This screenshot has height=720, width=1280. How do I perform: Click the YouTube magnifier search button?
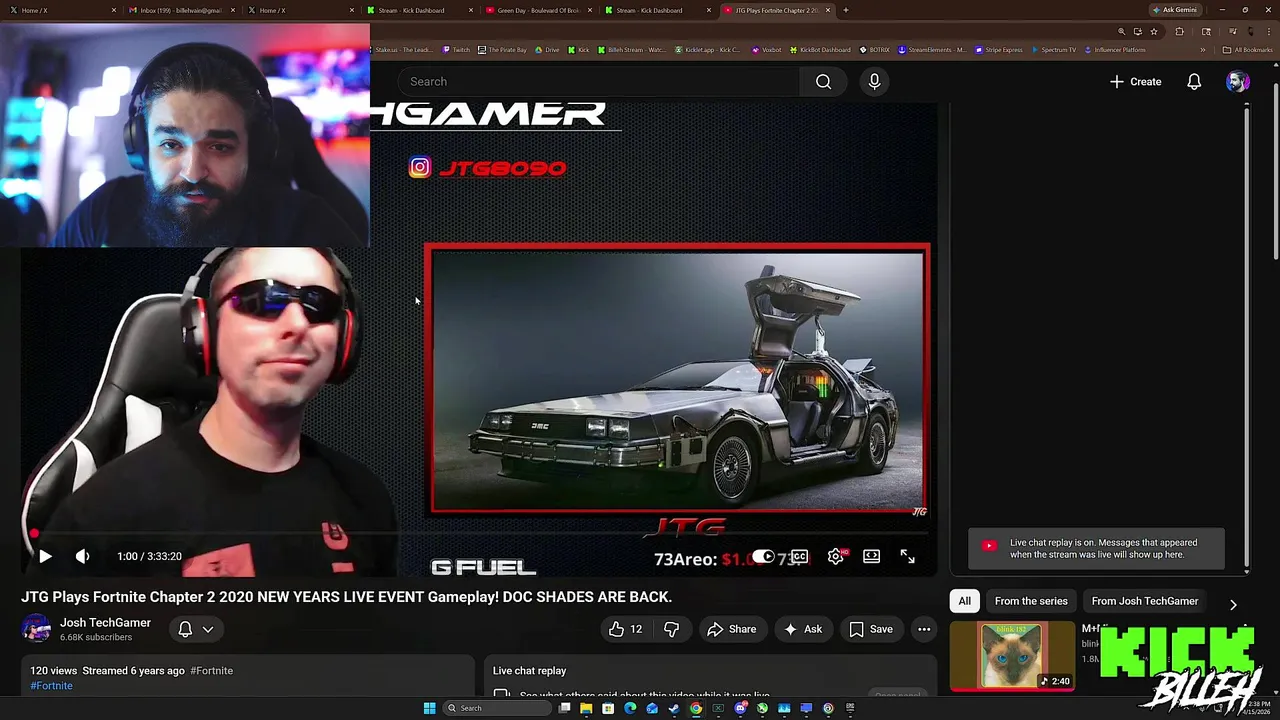tap(823, 82)
